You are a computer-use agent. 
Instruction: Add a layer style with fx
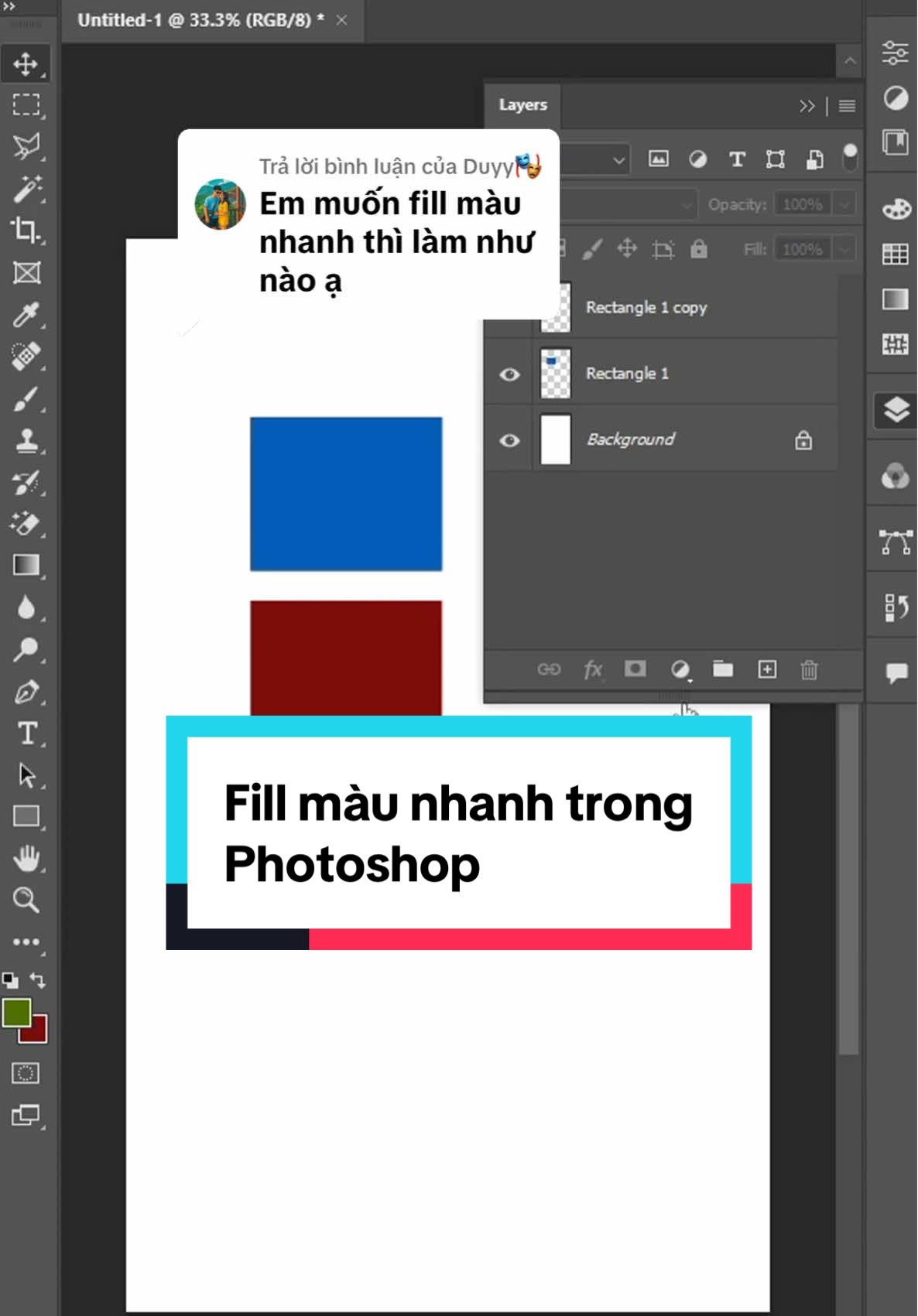tap(593, 669)
